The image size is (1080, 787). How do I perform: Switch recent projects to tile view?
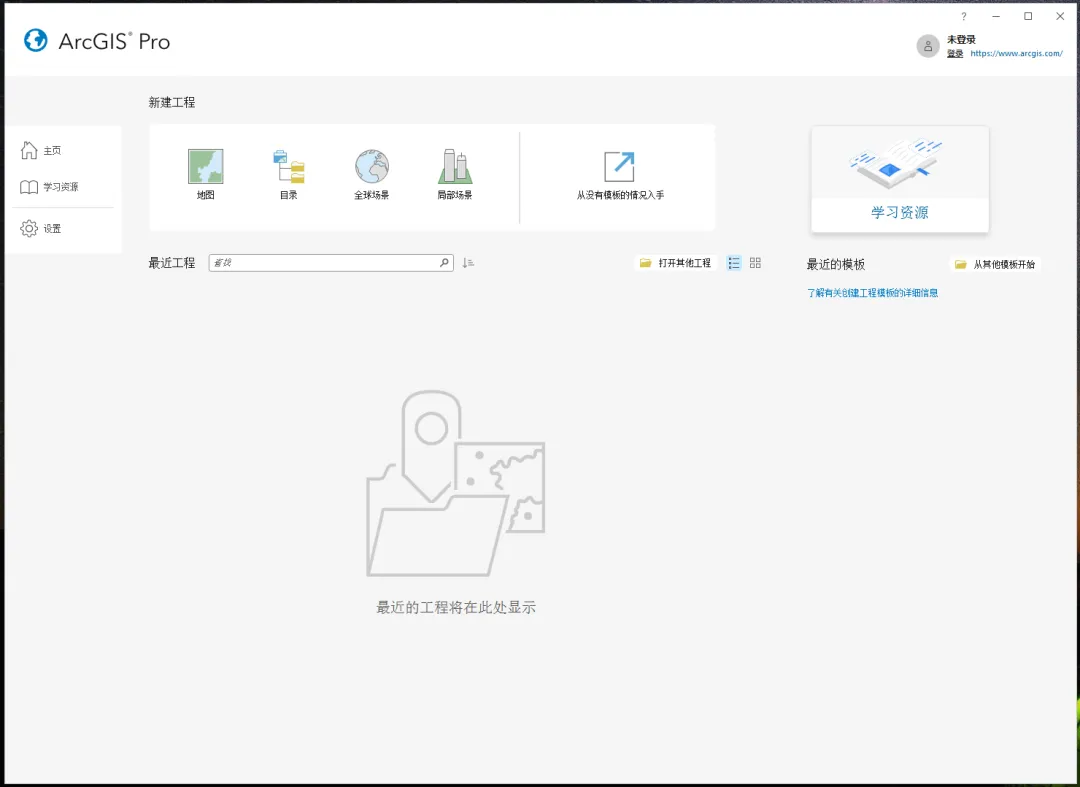coord(756,263)
